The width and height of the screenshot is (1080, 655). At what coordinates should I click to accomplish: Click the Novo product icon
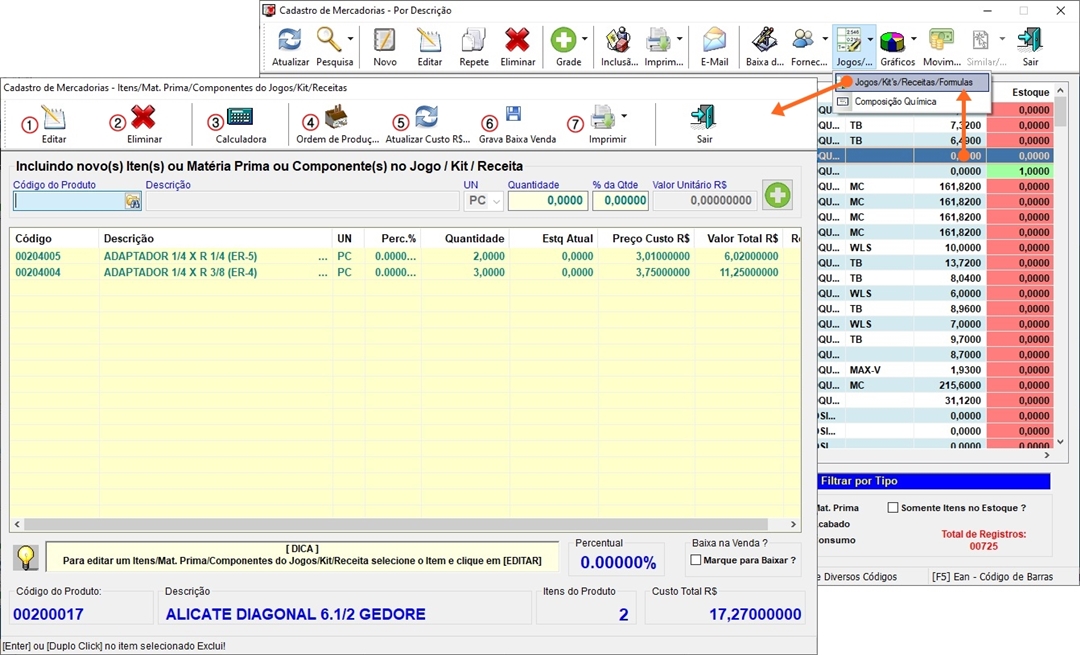click(385, 41)
